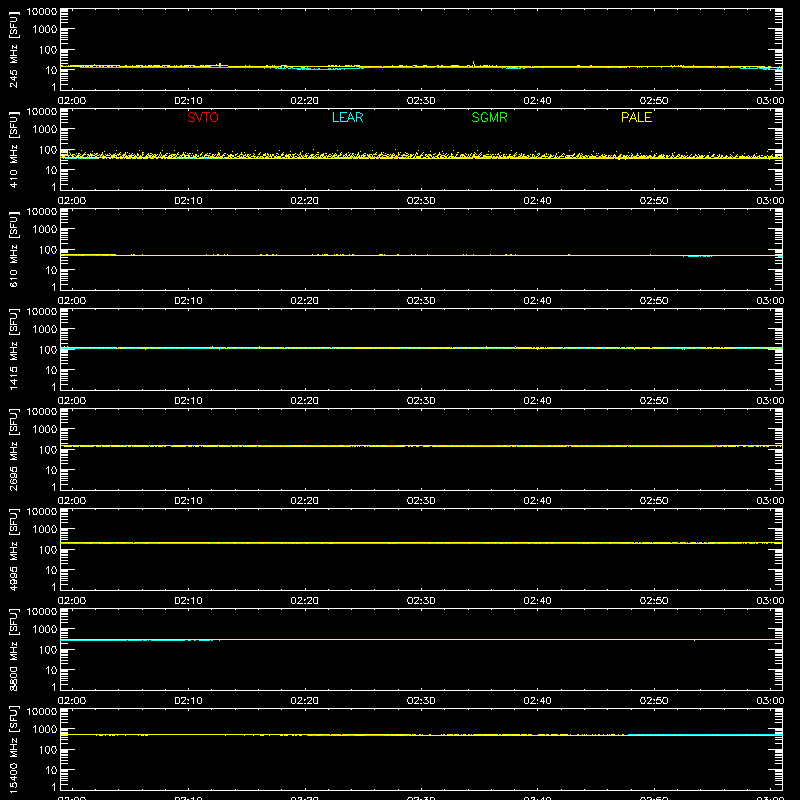Viewport: 800px width, 800px height.
Task: Click 02:10 under the 4995 MHz panel
Action: point(188,601)
